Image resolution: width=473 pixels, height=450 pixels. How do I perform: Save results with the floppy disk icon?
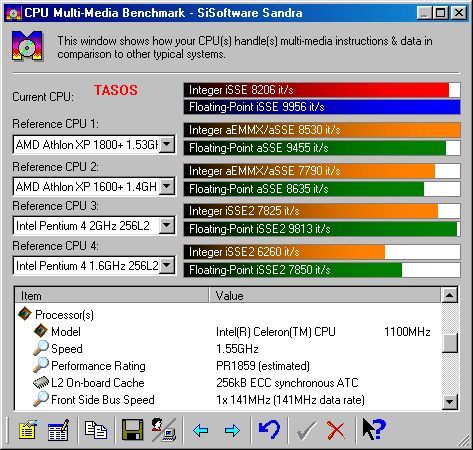[132, 430]
